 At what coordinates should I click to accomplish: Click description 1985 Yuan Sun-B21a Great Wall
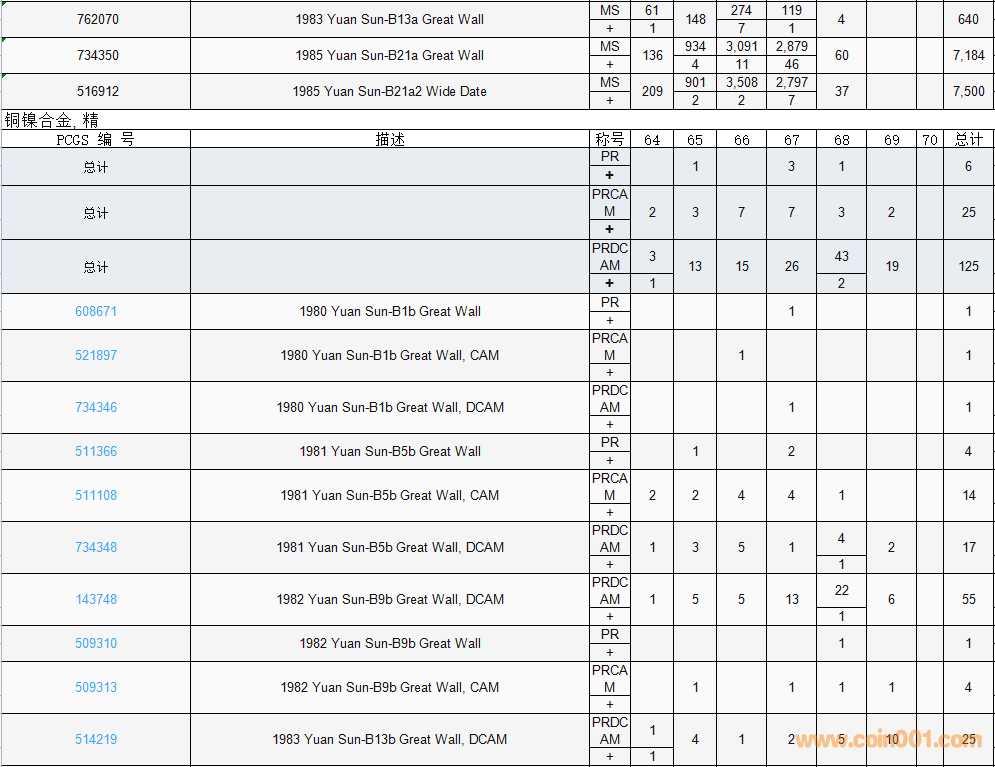pos(390,56)
